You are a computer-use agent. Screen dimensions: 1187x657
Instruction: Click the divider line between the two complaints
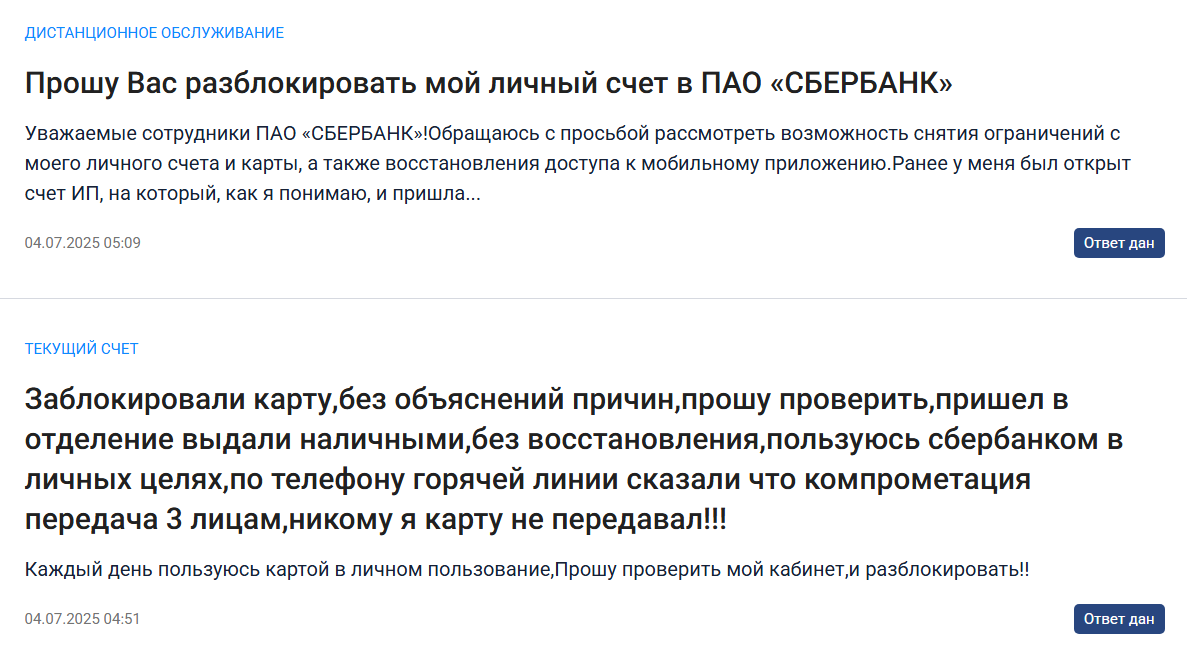pos(594,298)
